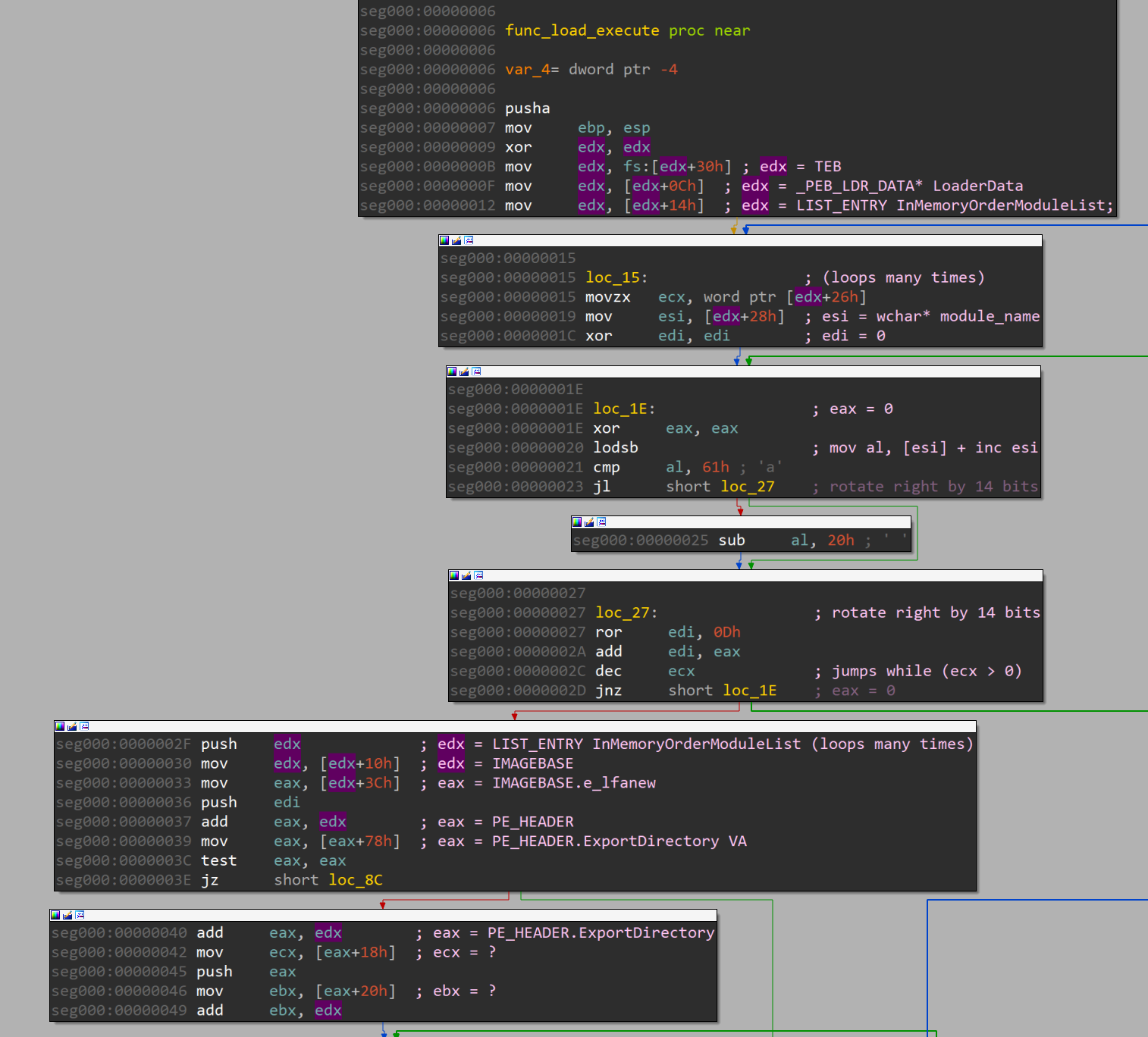The image size is (1148, 1037).
Task: Click the pencil edit icon on the loc_1E block
Action: pyautogui.click(x=464, y=371)
